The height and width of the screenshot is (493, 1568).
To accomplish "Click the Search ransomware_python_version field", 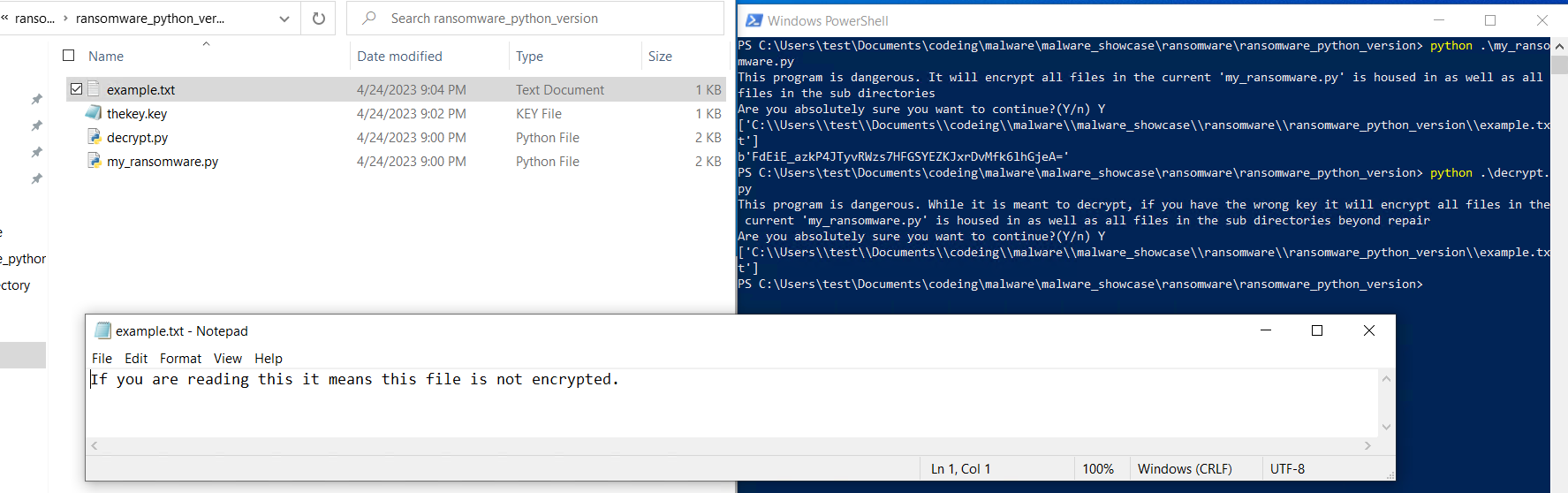I will point(536,18).
